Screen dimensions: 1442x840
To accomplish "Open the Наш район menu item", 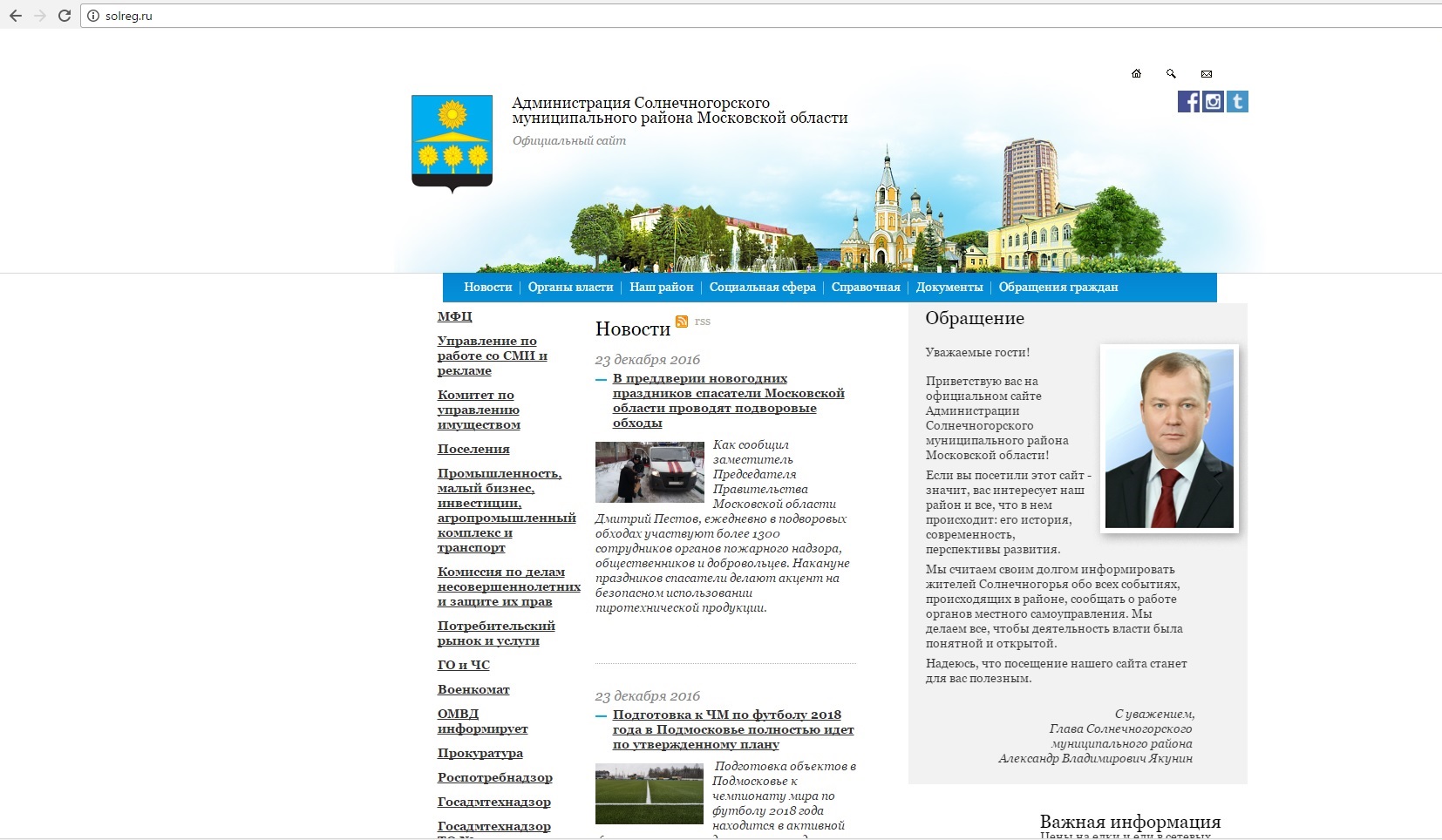I will [x=661, y=287].
